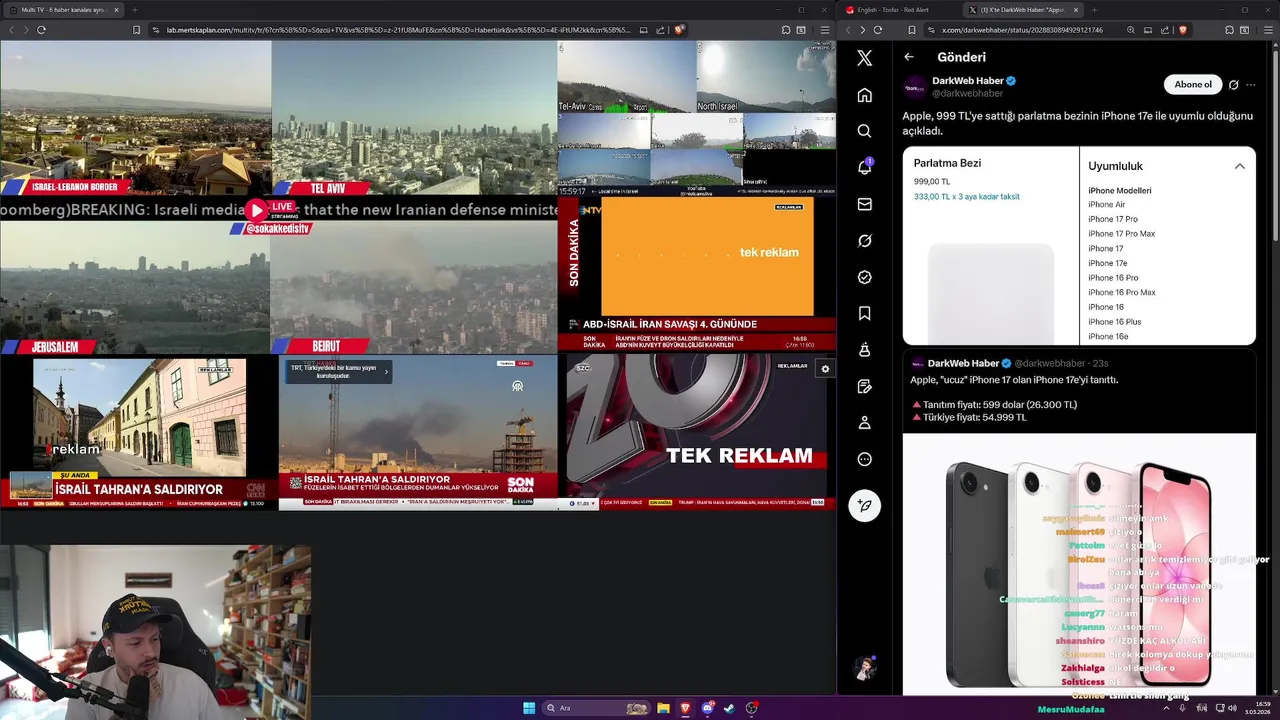Open X notifications bell icon
Viewport: 1280px width, 720px height.
point(865,167)
